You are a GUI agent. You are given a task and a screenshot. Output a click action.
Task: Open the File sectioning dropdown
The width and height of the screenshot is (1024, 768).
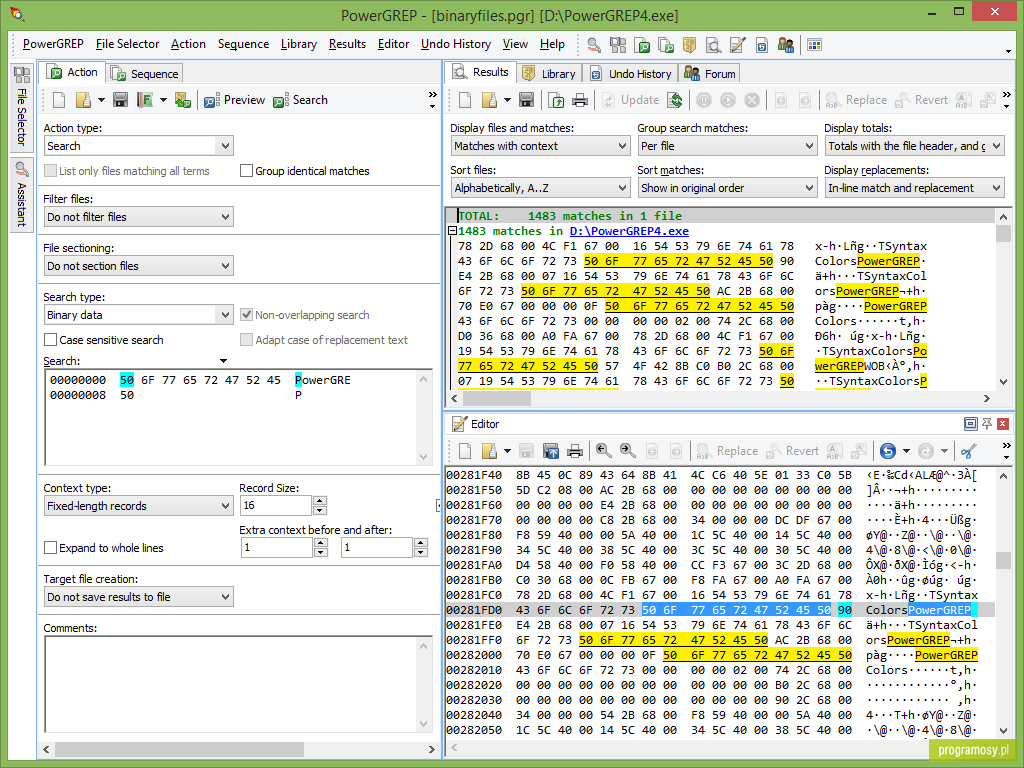click(x=138, y=266)
